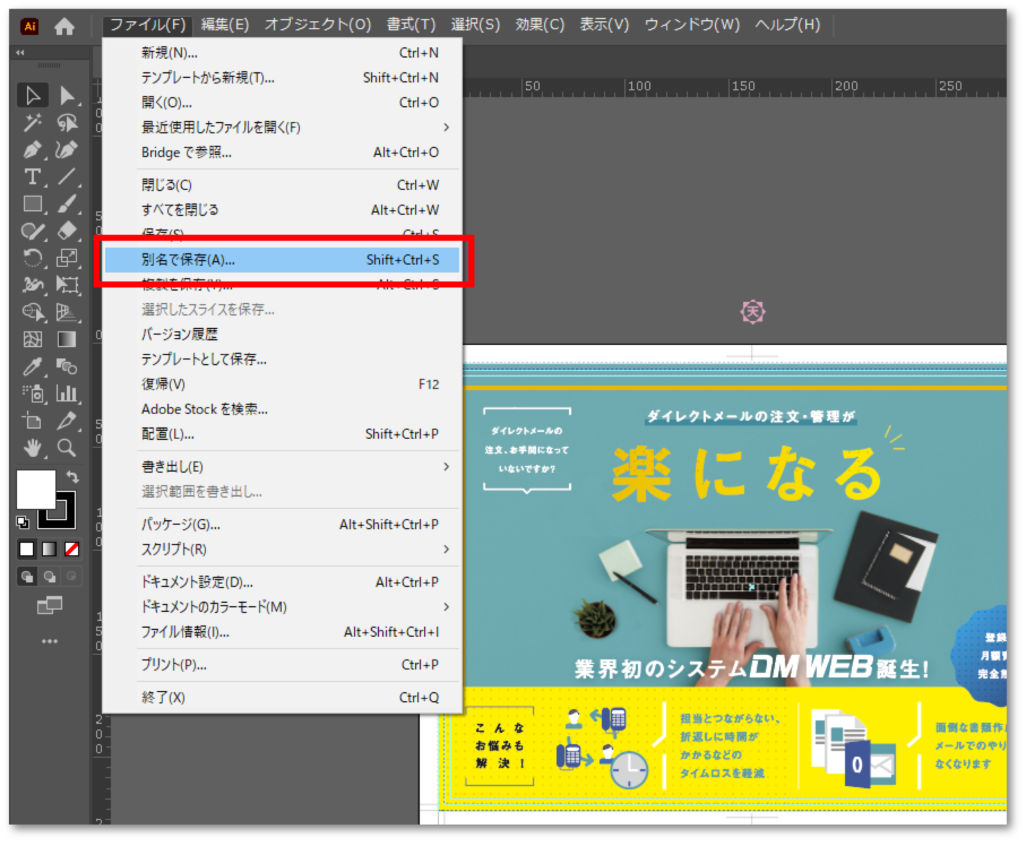Open Edit Toolbar three-dots button
1024x842 pixels.
click(x=50, y=641)
